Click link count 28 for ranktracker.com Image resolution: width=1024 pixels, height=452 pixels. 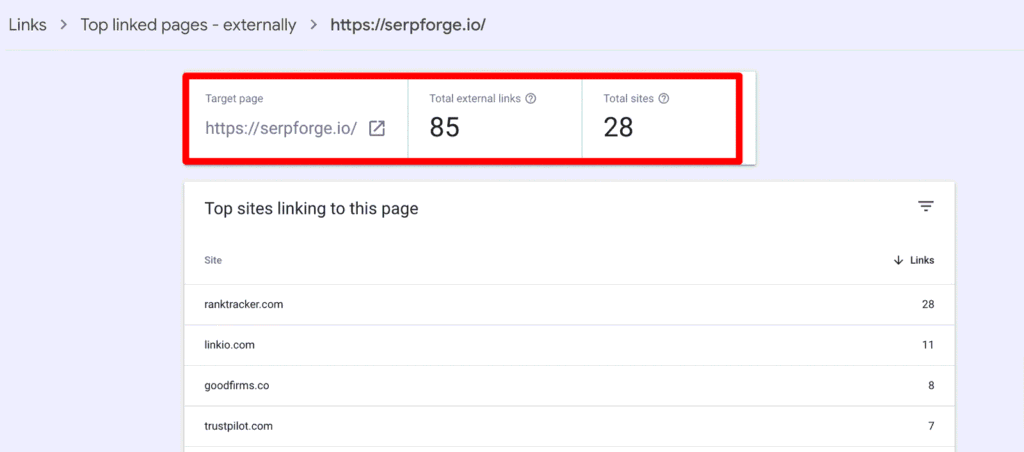[928, 304]
